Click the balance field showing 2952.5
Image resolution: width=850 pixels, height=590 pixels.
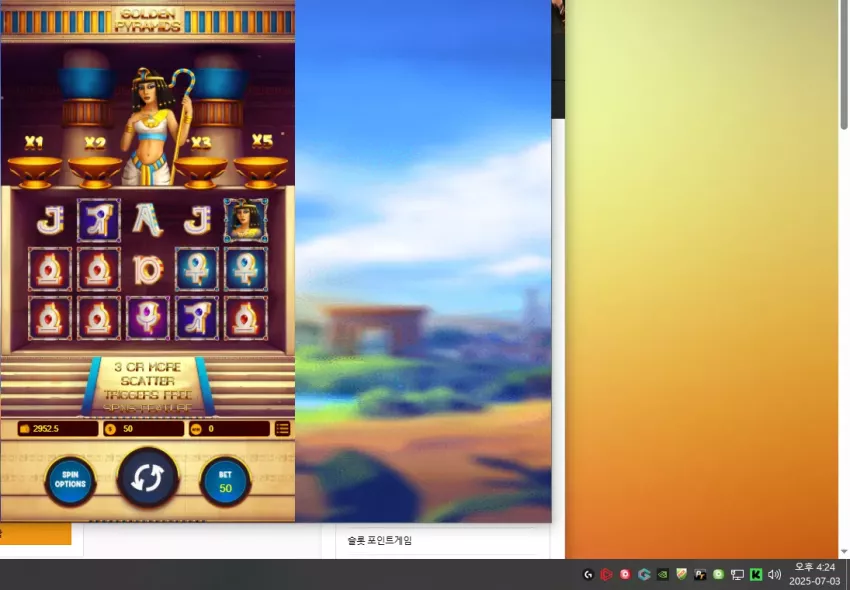57,428
